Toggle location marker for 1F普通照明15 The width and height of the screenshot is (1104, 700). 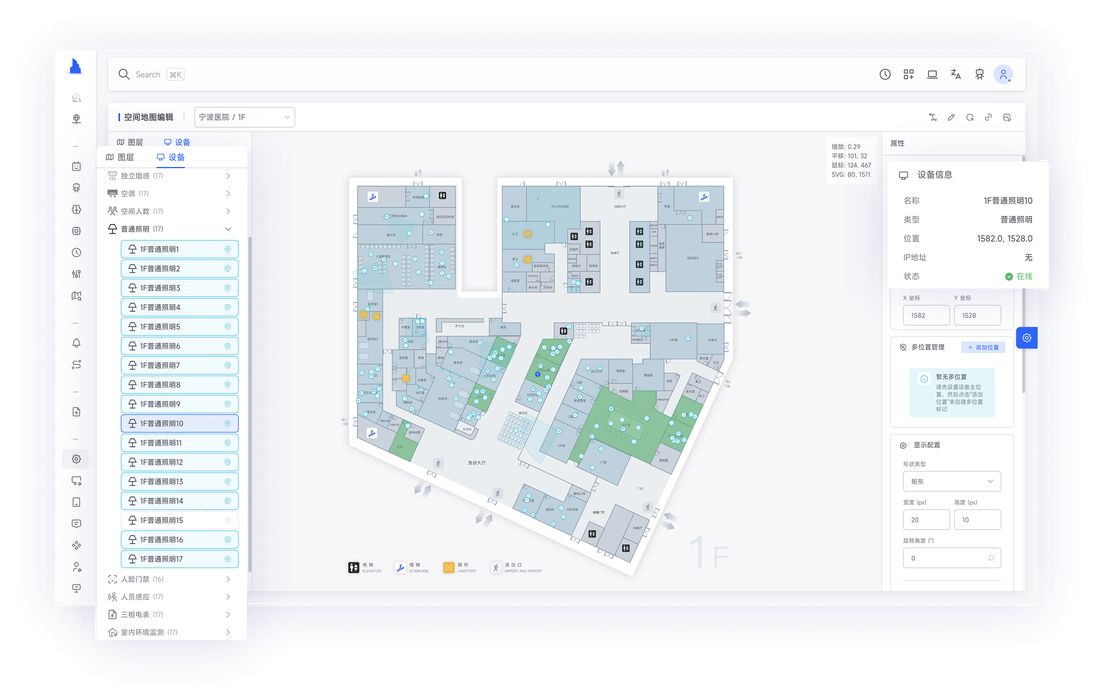click(x=227, y=520)
